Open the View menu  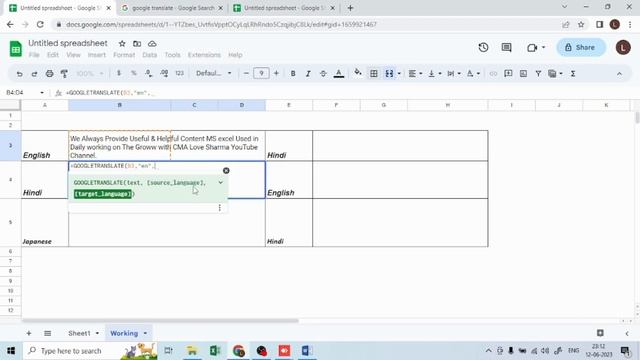pyautogui.click(x=73, y=55)
